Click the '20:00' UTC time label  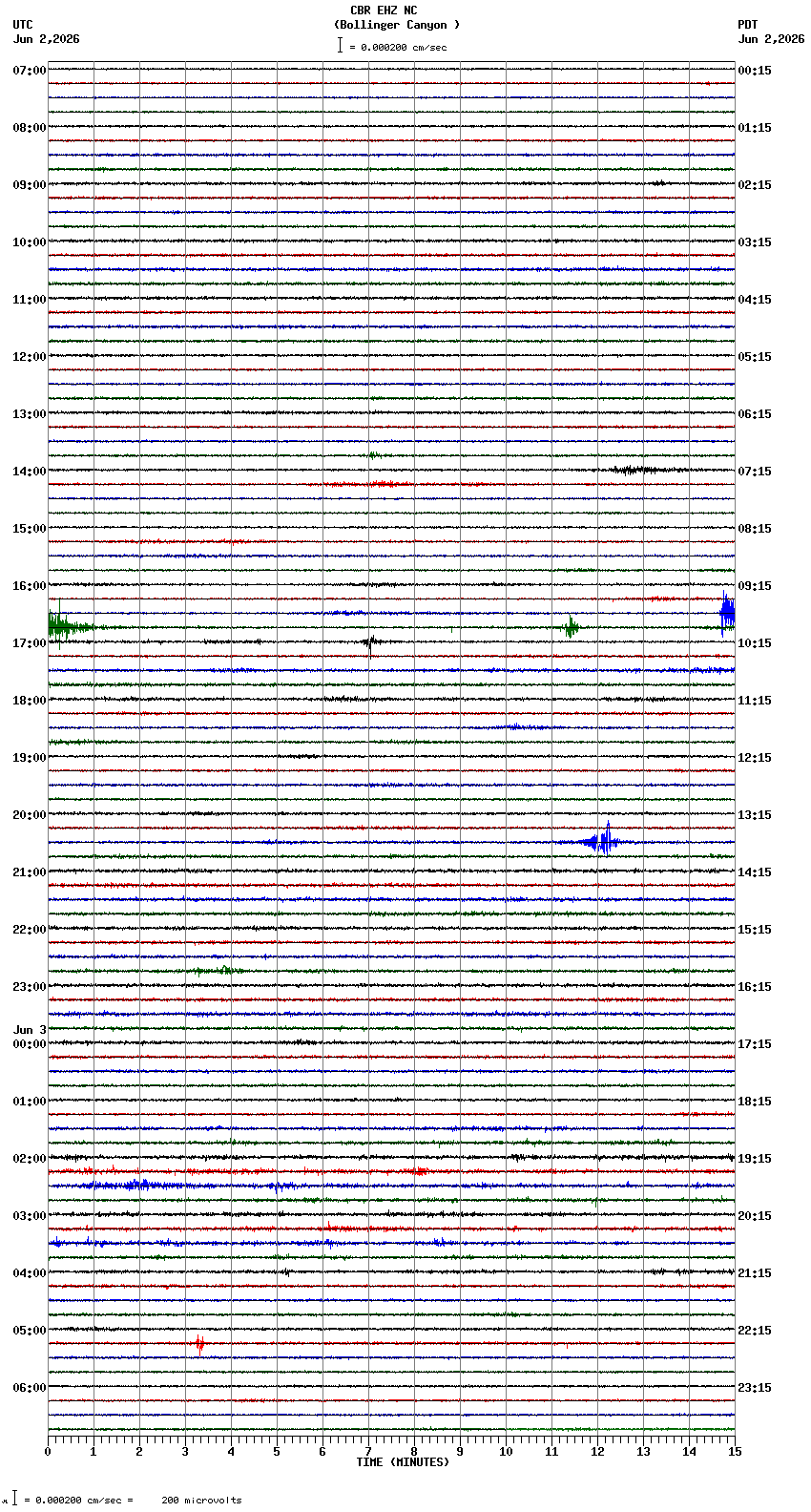[30, 815]
